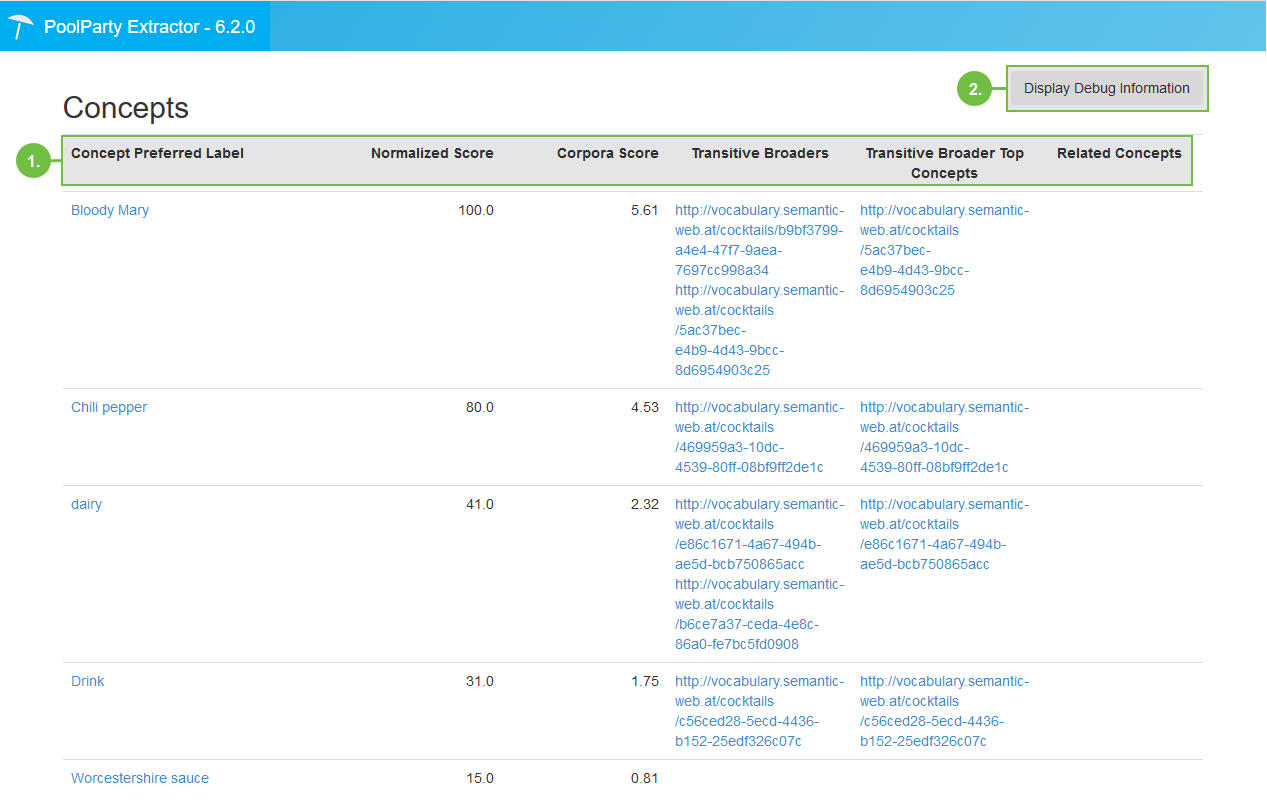Open the Bloody Mary concept link
The image size is (1267, 811).
tap(110, 210)
